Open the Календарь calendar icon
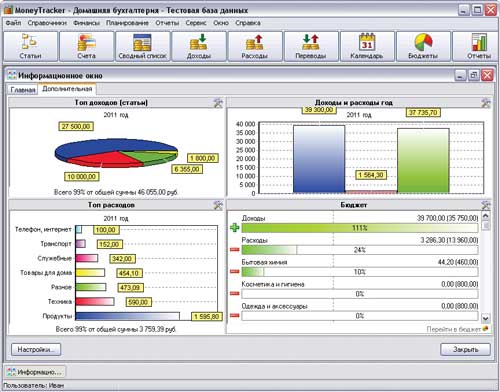 point(367,46)
